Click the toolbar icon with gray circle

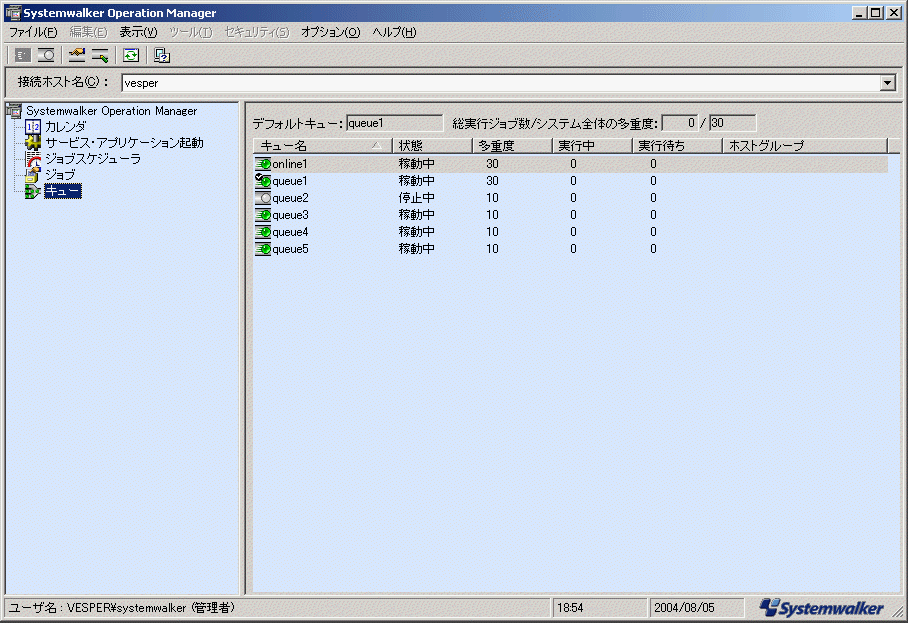(46, 56)
